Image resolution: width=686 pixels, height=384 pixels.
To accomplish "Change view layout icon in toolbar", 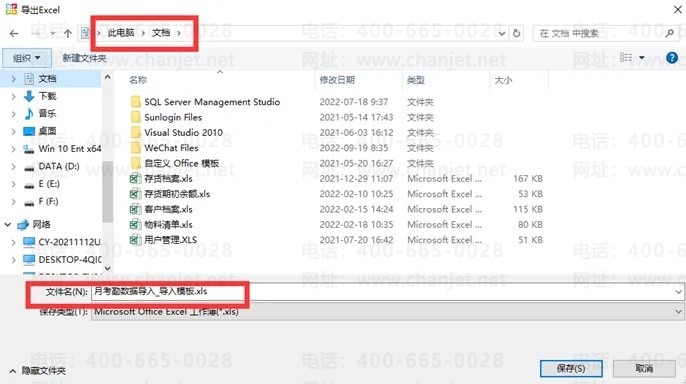I will click(626, 57).
